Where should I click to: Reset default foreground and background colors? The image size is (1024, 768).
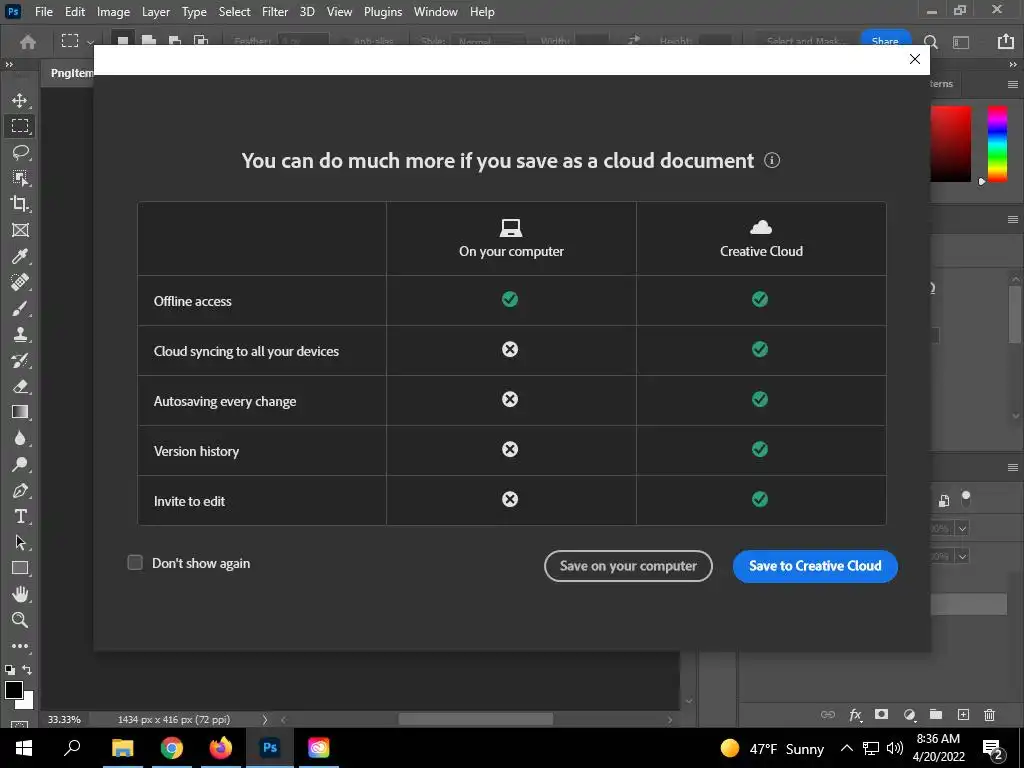point(10,669)
